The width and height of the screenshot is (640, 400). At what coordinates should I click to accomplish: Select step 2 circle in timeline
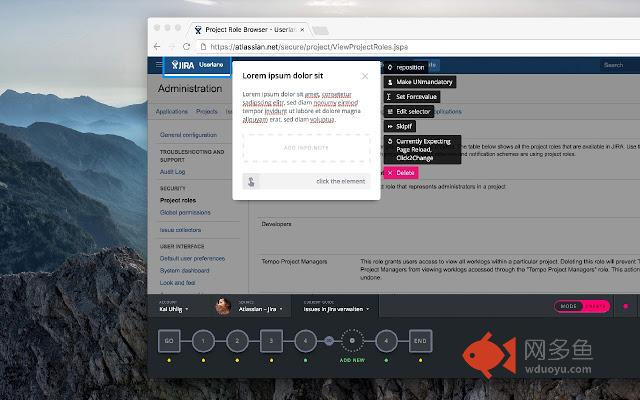237,341
